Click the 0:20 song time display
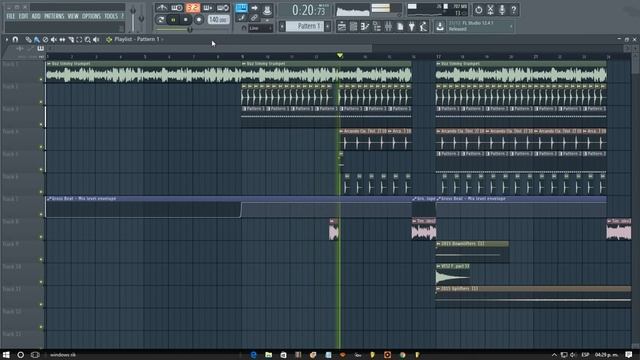Viewport: 640px width, 360px height. click(309, 10)
